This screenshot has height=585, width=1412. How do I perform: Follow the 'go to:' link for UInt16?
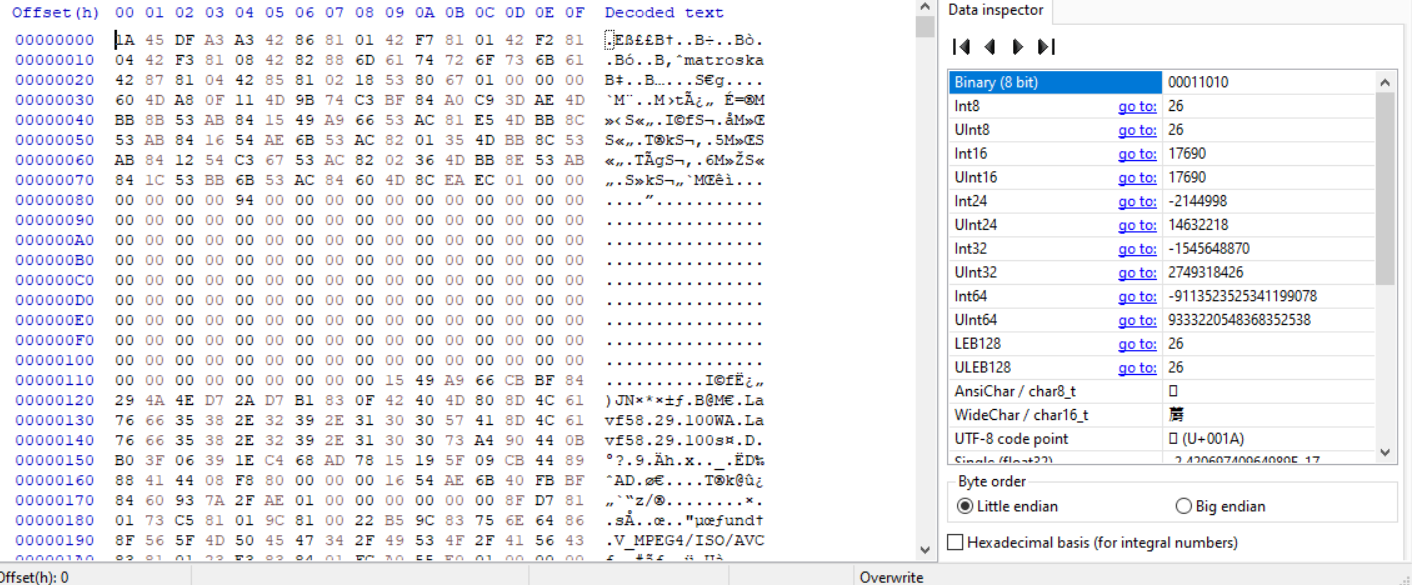(x=1136, y=178)
